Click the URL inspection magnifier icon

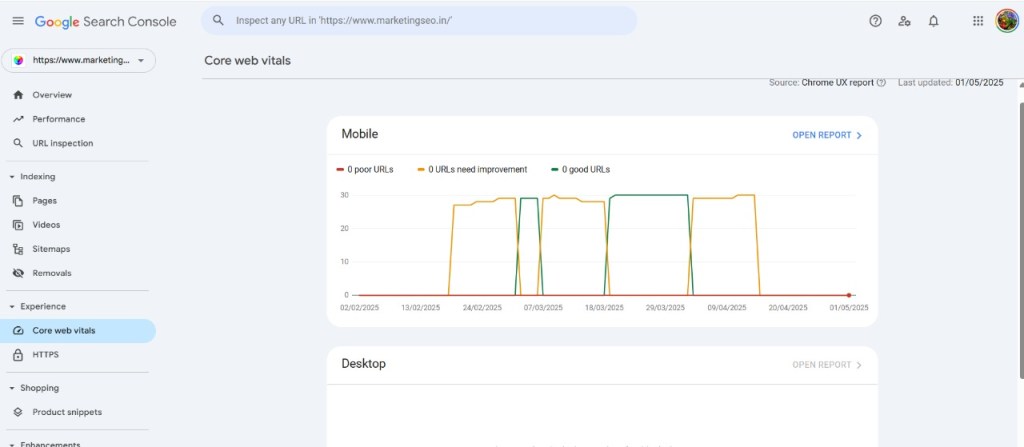coord(18,143)
